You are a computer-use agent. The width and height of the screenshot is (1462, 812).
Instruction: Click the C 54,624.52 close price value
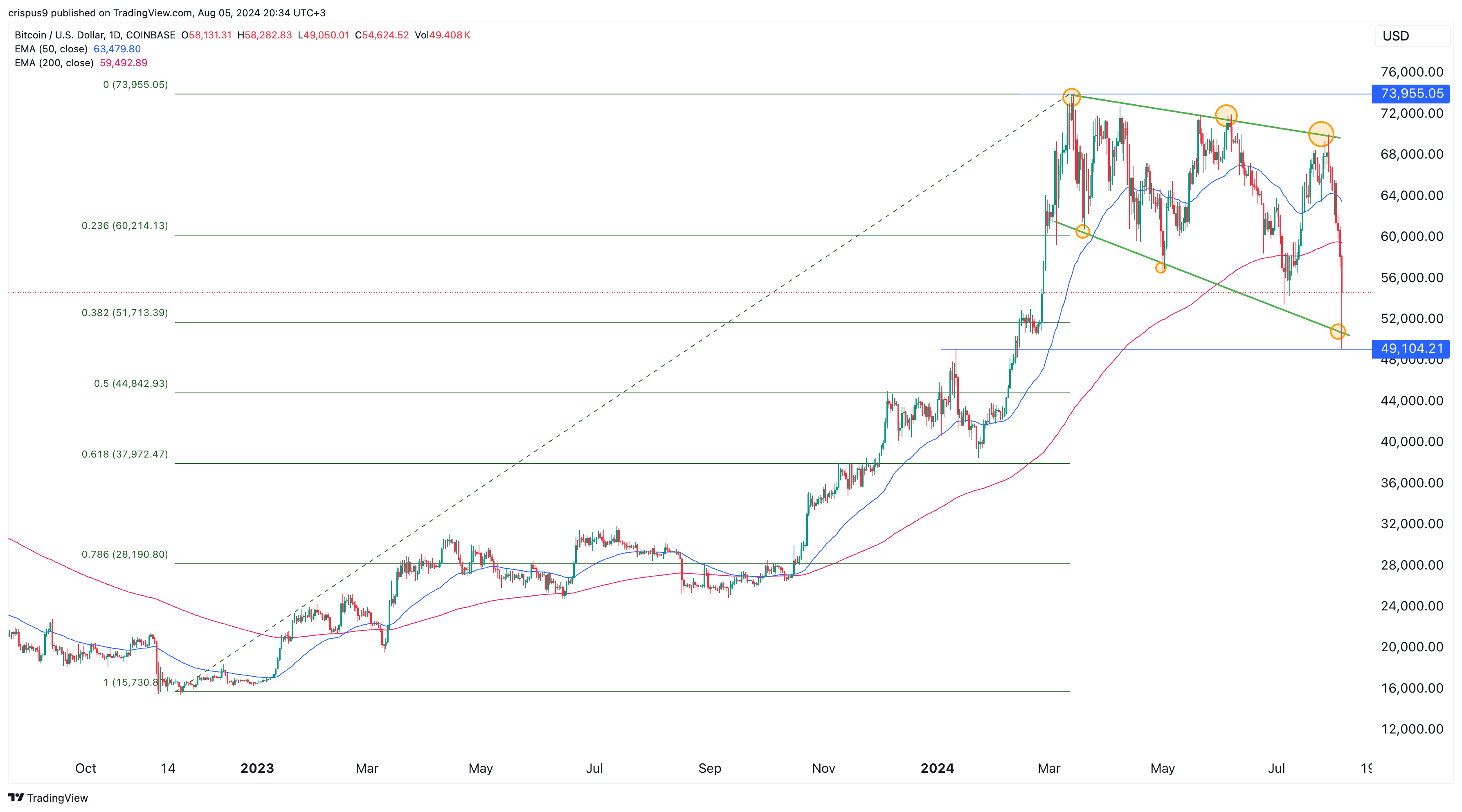pos(382,35)
